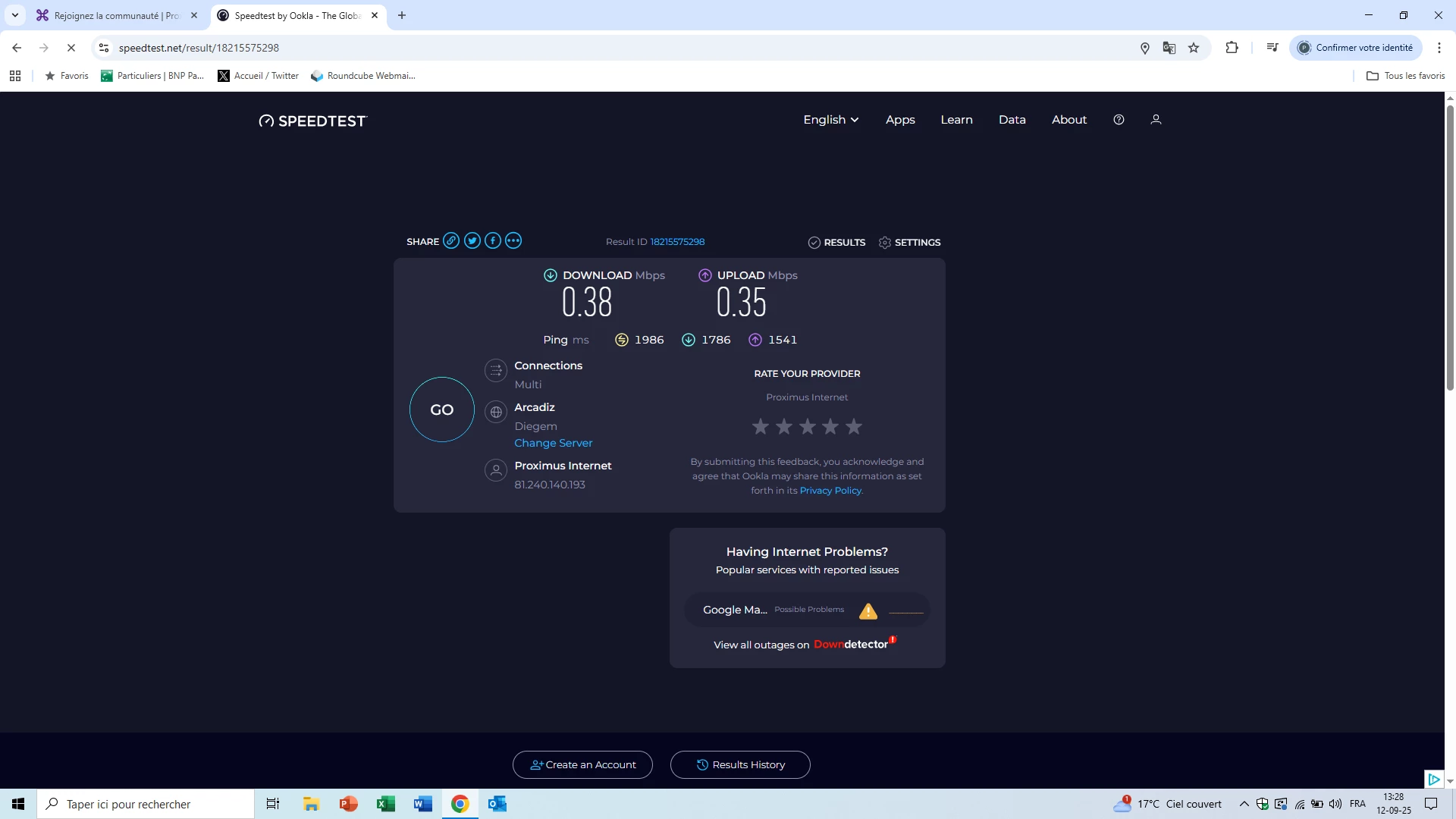Show hidden system tray icons chevron
Image resolution: width=1456 pixels, height=819 pixels.
pos(1244,804)
